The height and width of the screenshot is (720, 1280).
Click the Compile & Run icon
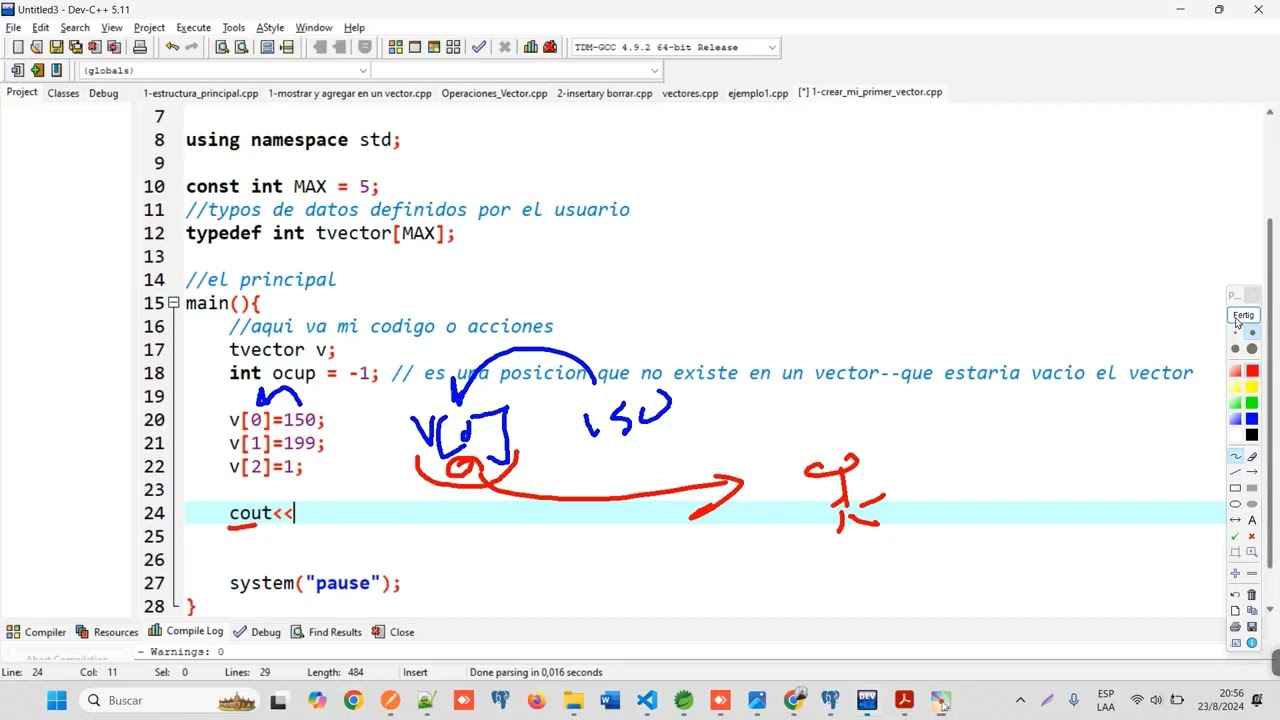click(x=434, y=47)
